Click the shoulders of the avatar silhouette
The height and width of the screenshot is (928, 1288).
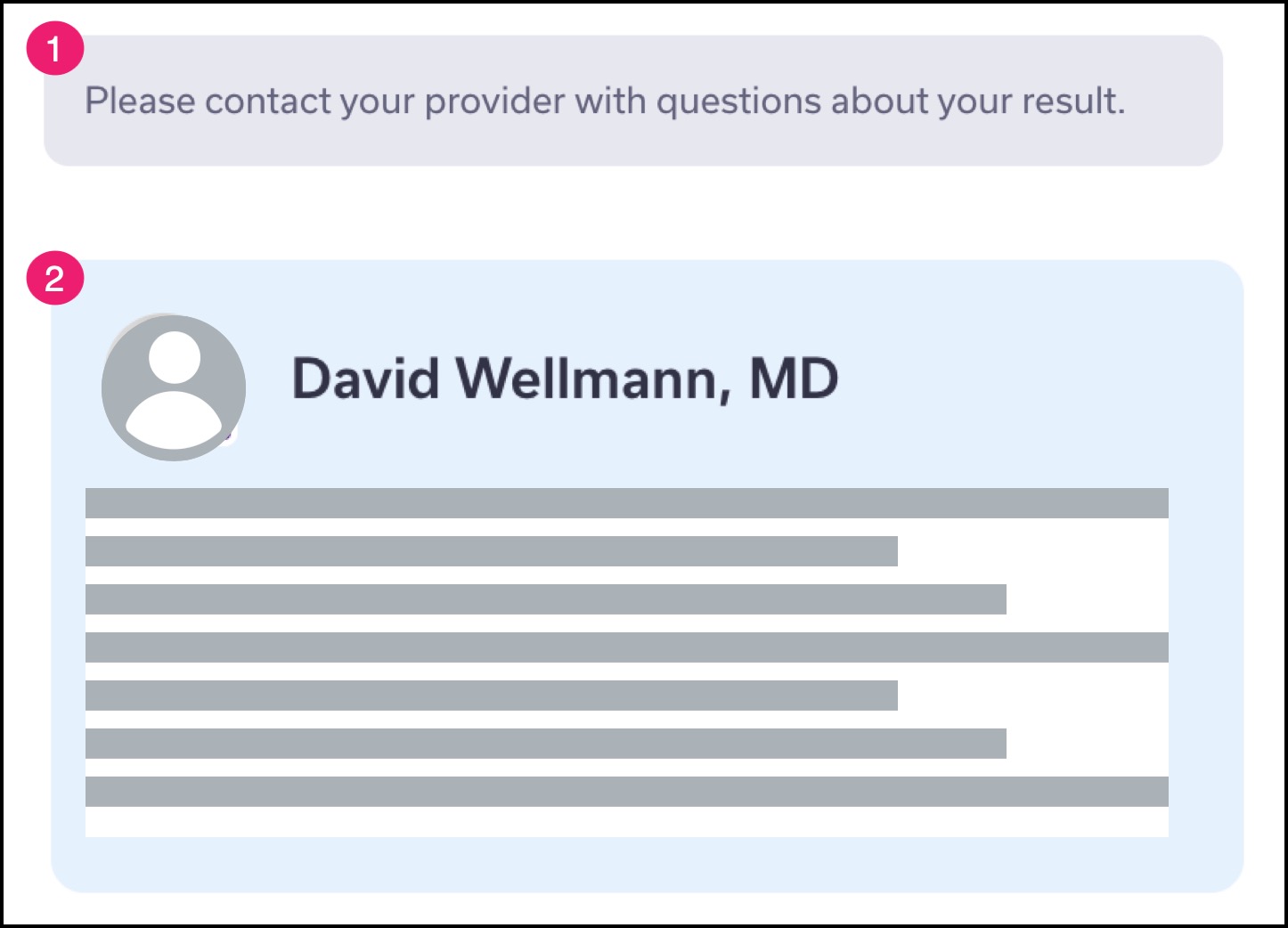point(174,419)
